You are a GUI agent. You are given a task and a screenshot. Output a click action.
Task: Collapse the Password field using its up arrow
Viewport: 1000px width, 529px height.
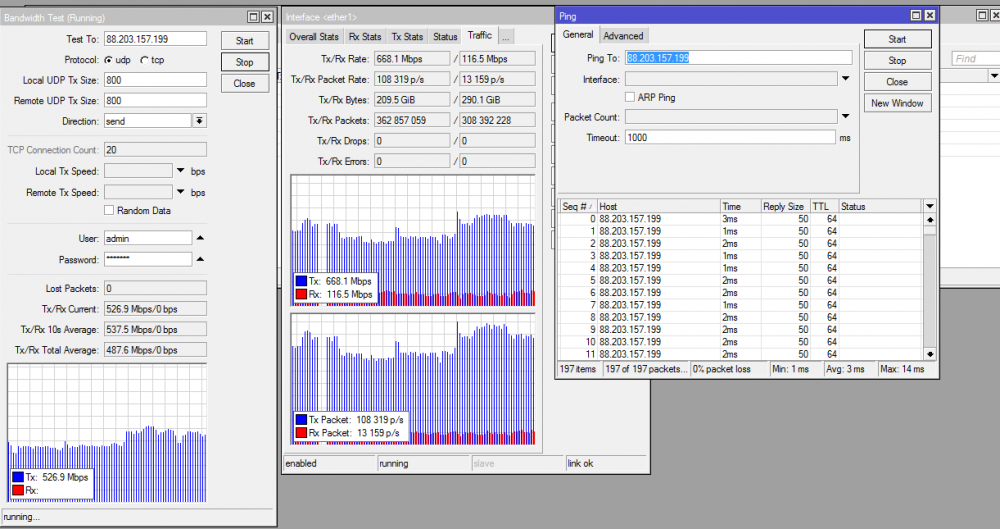click(199, 259)
